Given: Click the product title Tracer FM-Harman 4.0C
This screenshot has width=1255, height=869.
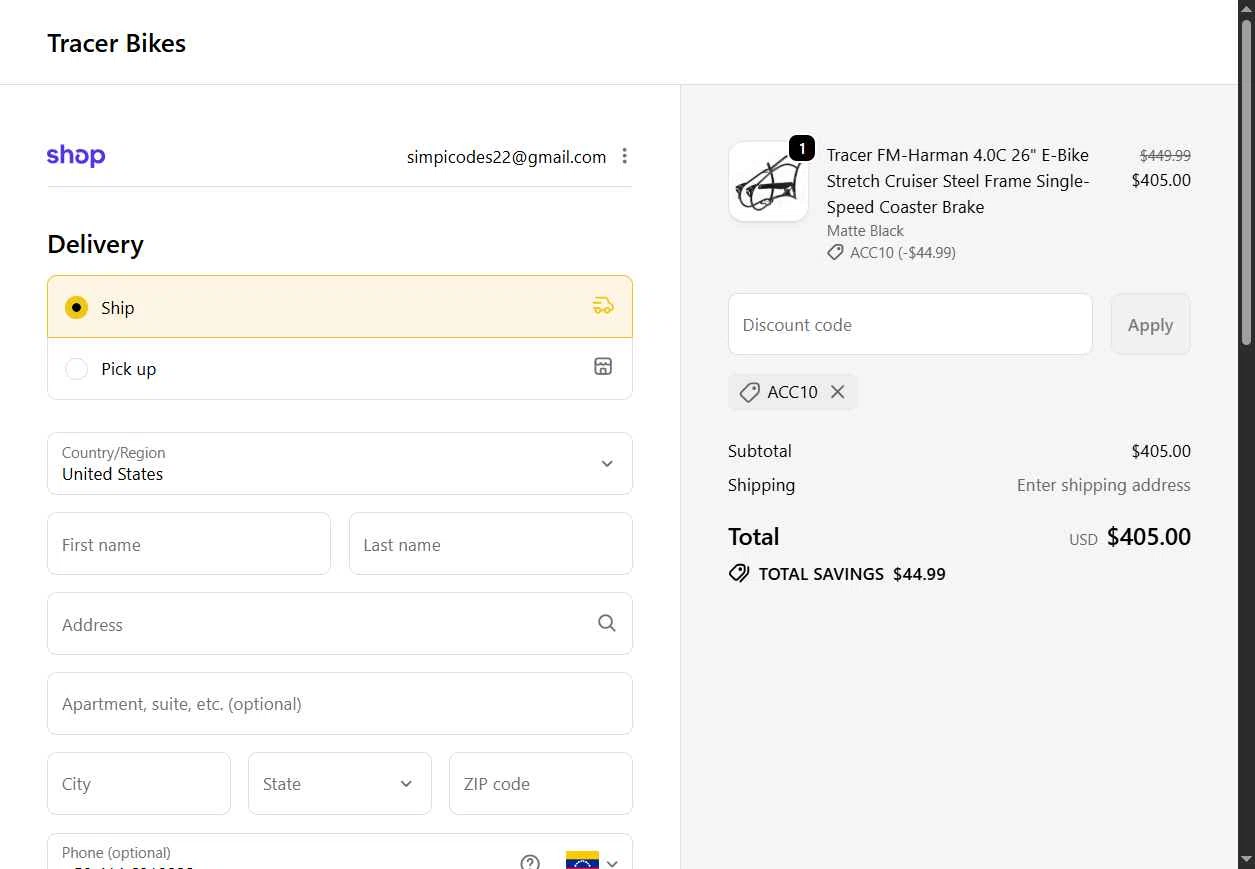Looking at the screenshot, I should pyautogui.click(x=957, y=181).
